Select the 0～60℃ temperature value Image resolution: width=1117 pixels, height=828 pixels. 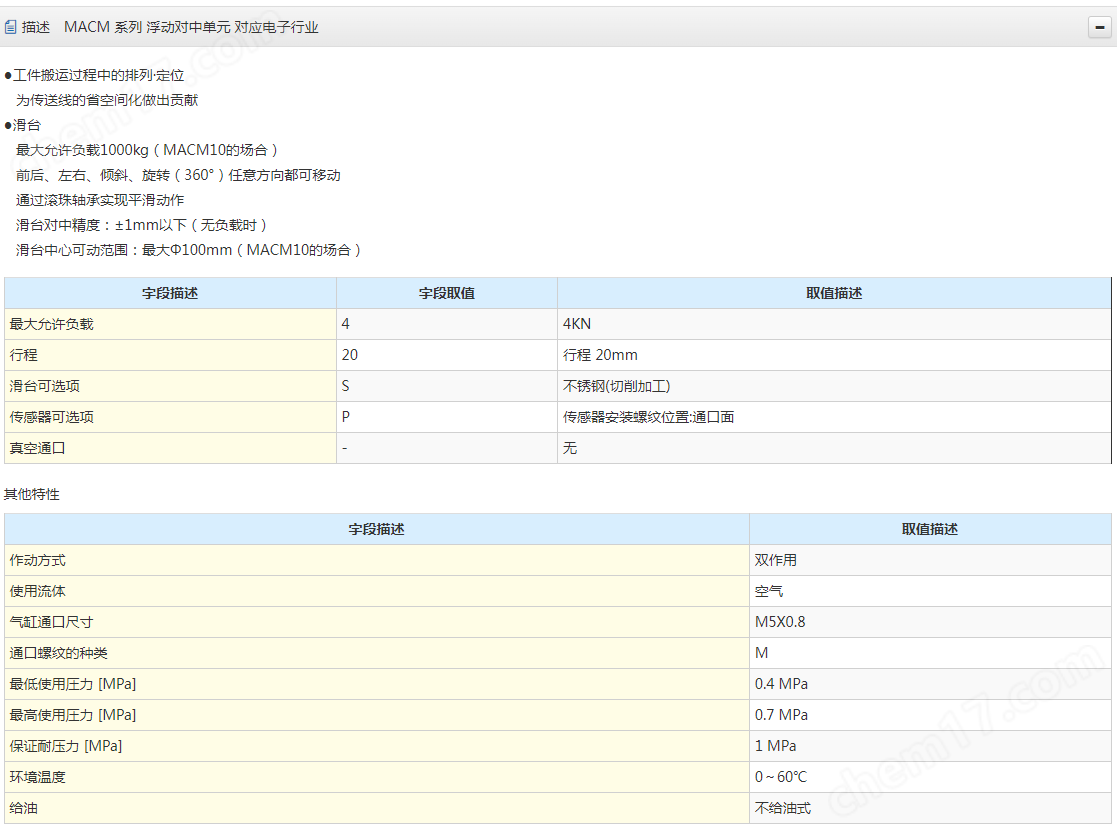point(781,777)
